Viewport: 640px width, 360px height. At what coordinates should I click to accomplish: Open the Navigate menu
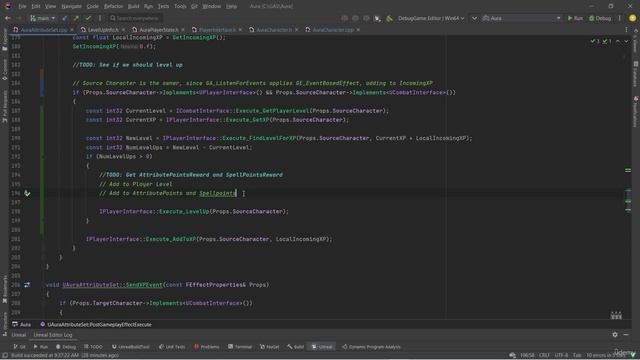pos(71,6)
